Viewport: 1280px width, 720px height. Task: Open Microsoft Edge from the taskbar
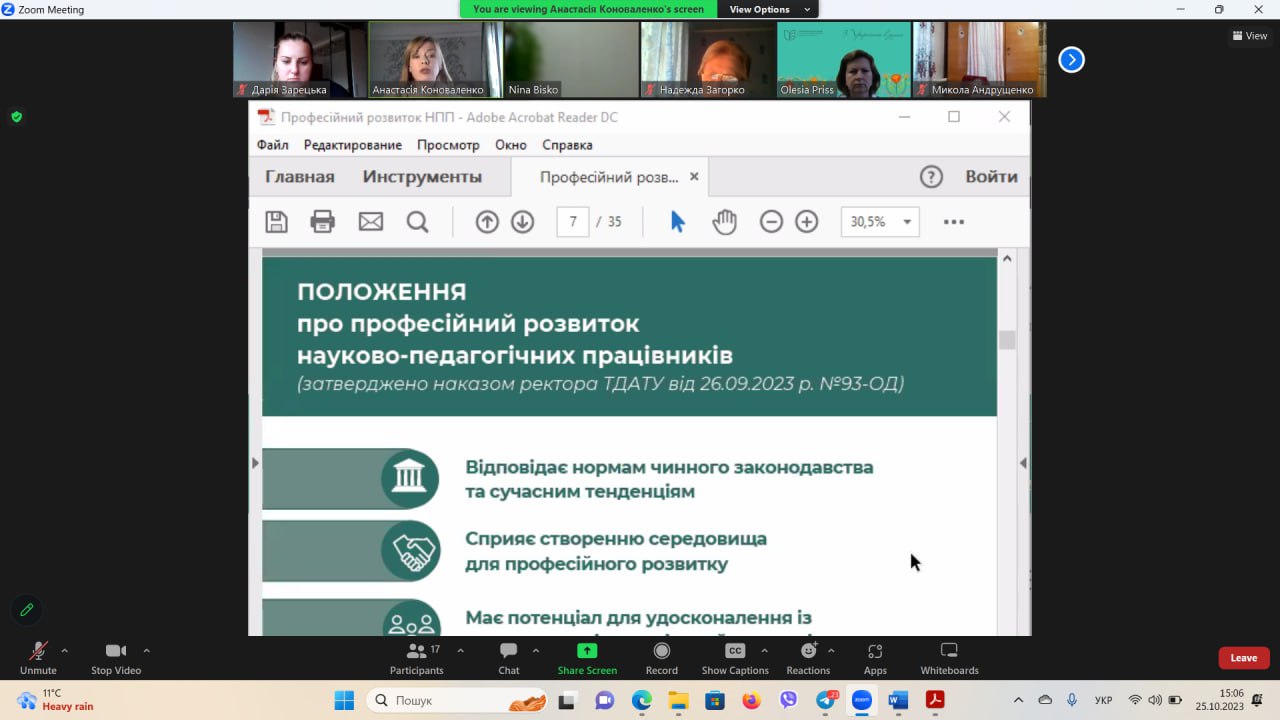click(642, 700)
